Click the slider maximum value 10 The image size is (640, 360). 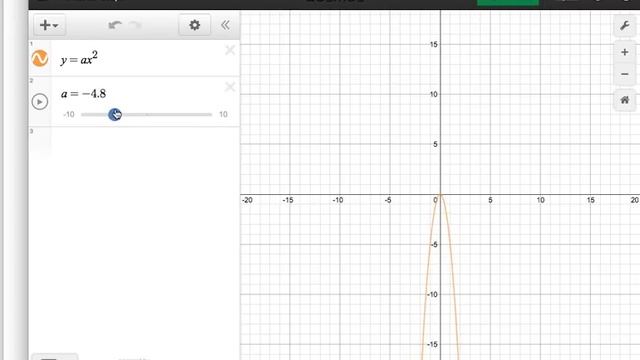click(x=223, y=114)
